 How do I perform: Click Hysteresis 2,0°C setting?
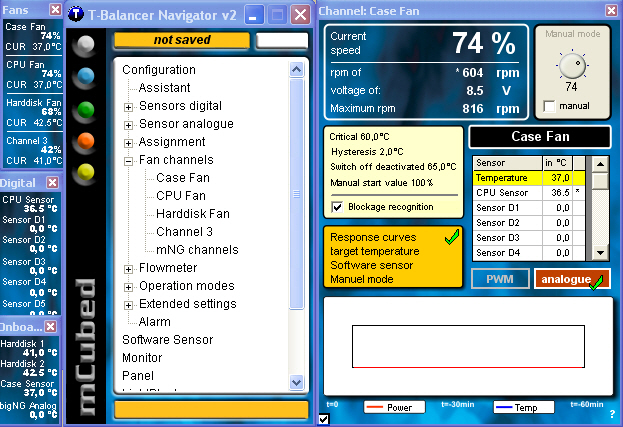point(367,152)
